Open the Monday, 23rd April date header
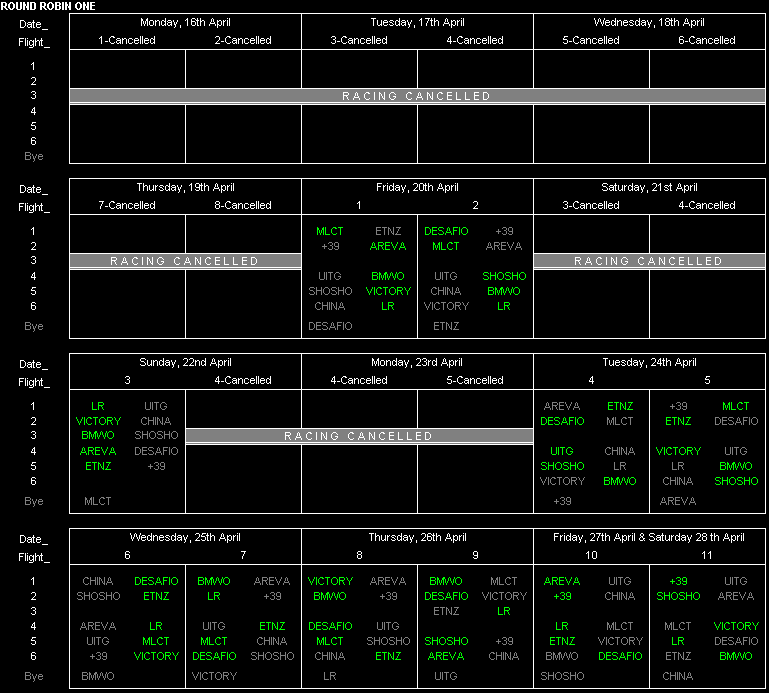 [x=417, y=362]
